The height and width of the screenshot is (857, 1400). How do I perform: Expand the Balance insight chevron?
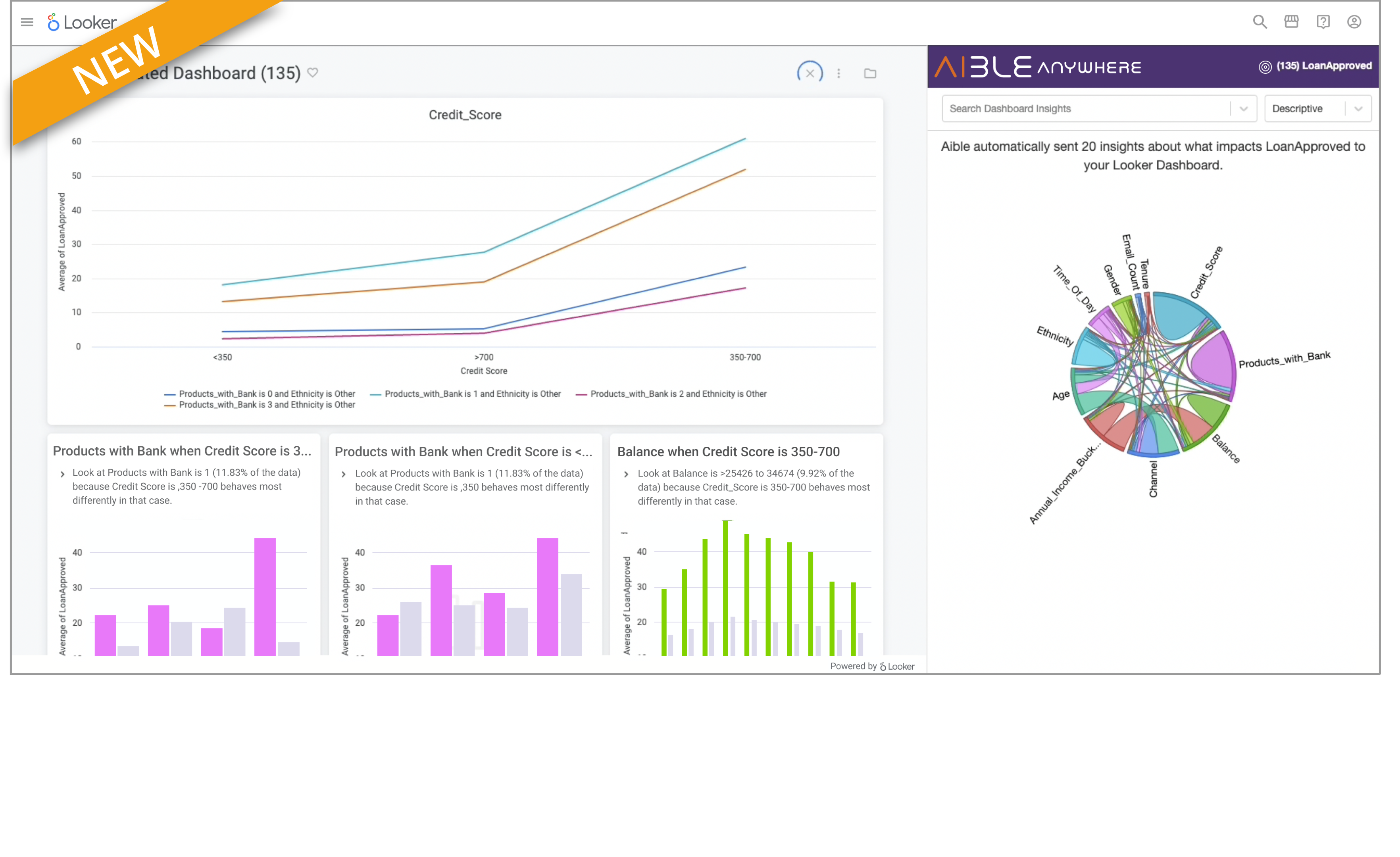[626, 474]
